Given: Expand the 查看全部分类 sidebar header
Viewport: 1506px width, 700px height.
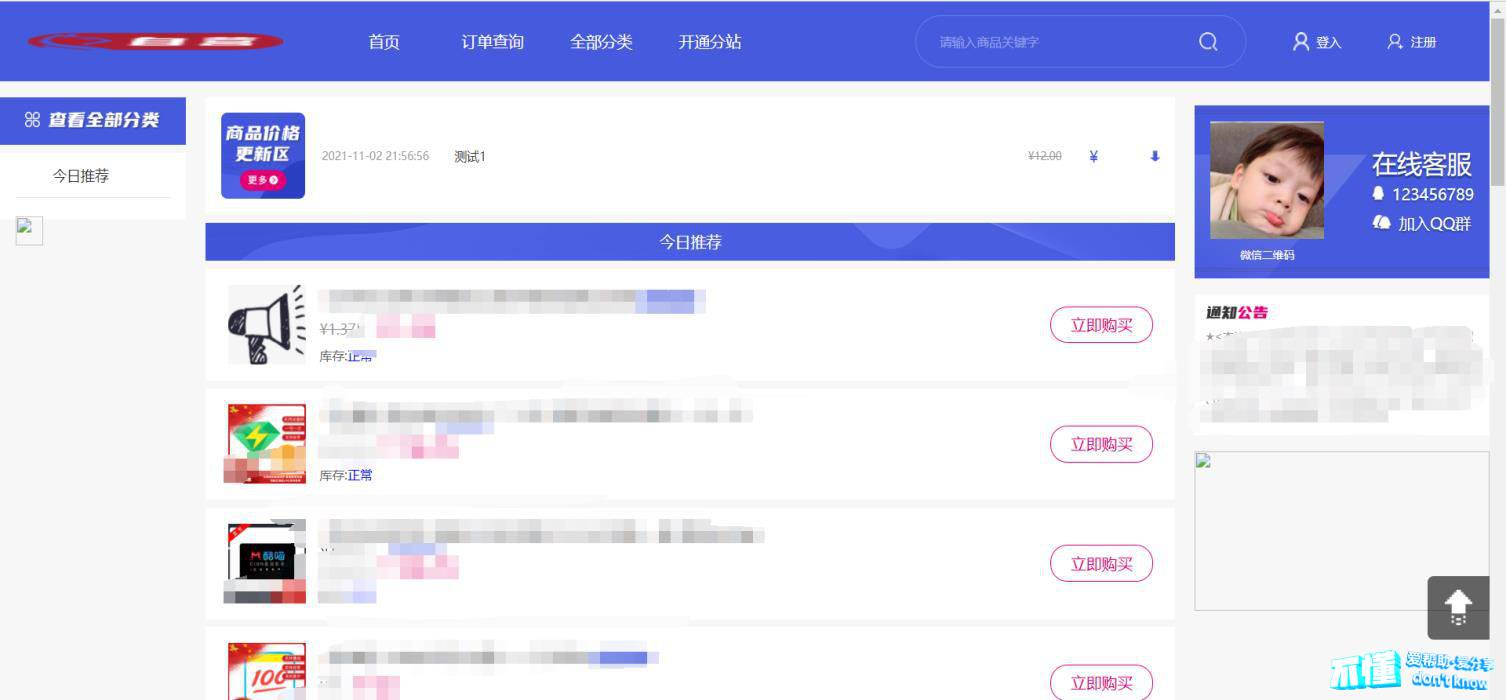Looking at the screenshot, I should pos(93,120).
